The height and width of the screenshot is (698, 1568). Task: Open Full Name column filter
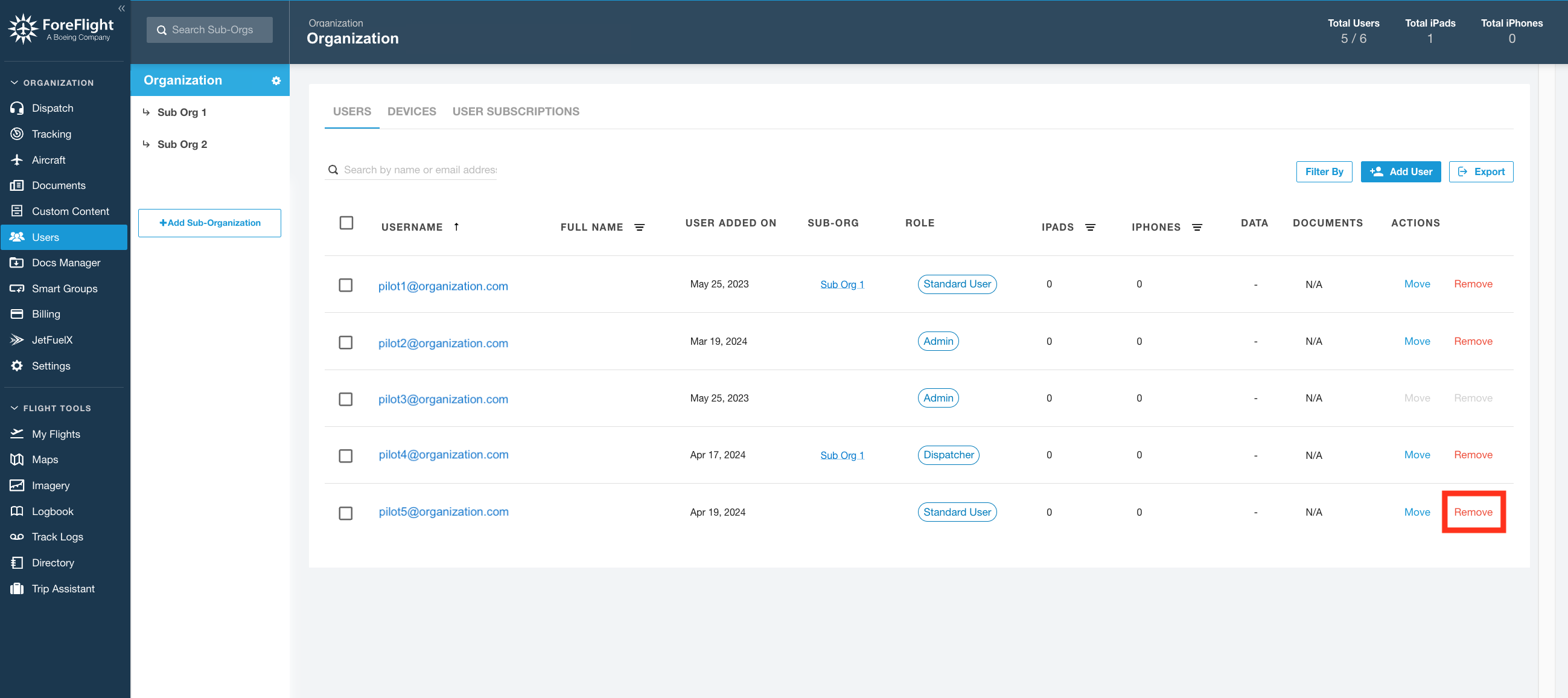tap(639, 227)
